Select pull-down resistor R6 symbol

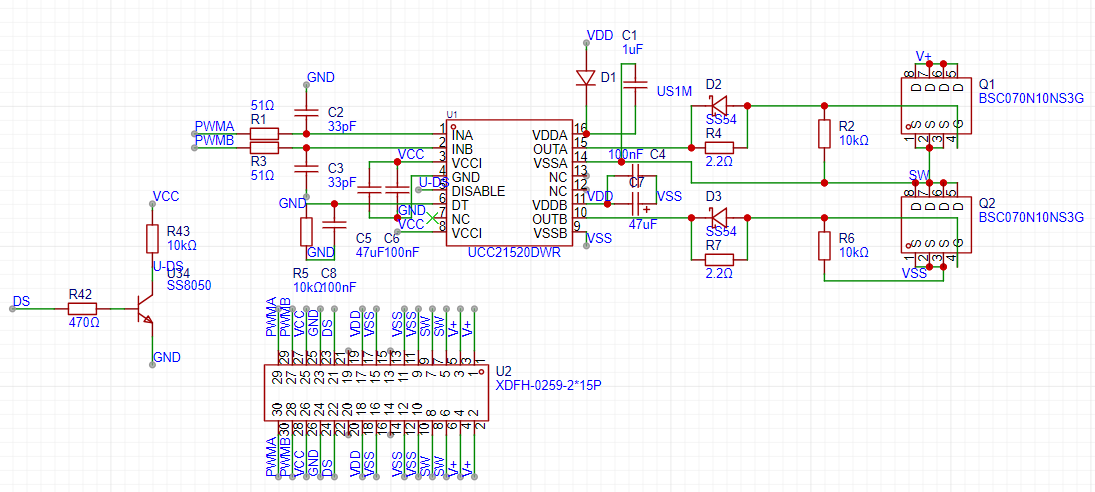coord(824,245)
